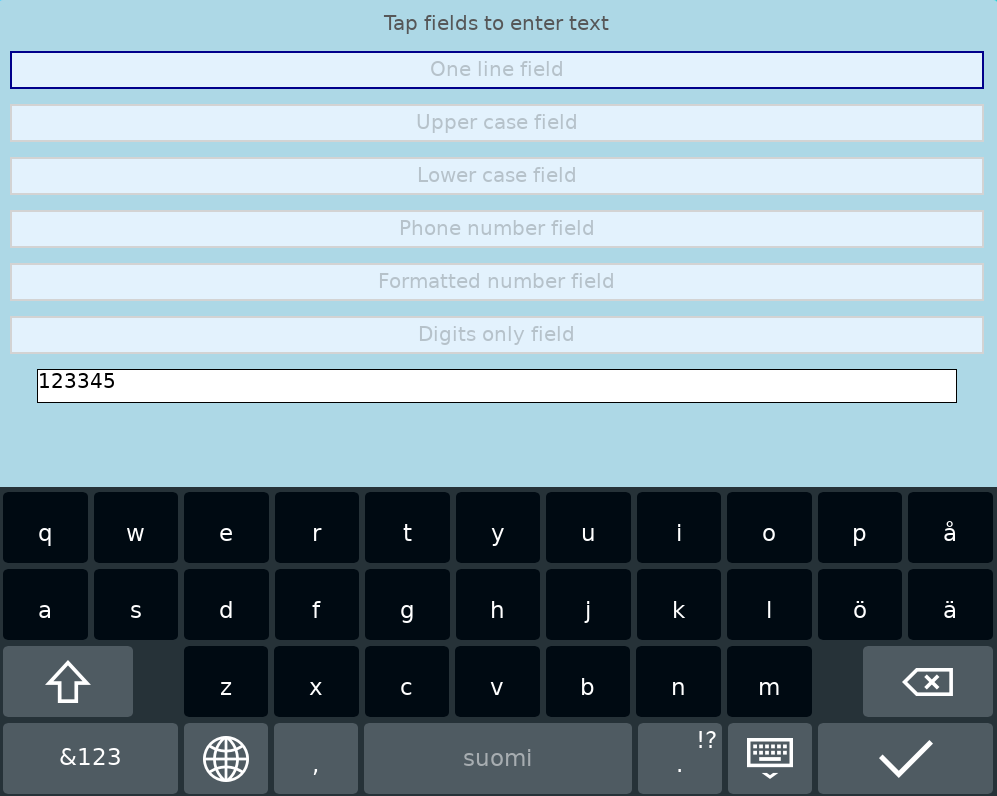Toggle the shift arrow key
997x796 pixels.
click(68, 682)
